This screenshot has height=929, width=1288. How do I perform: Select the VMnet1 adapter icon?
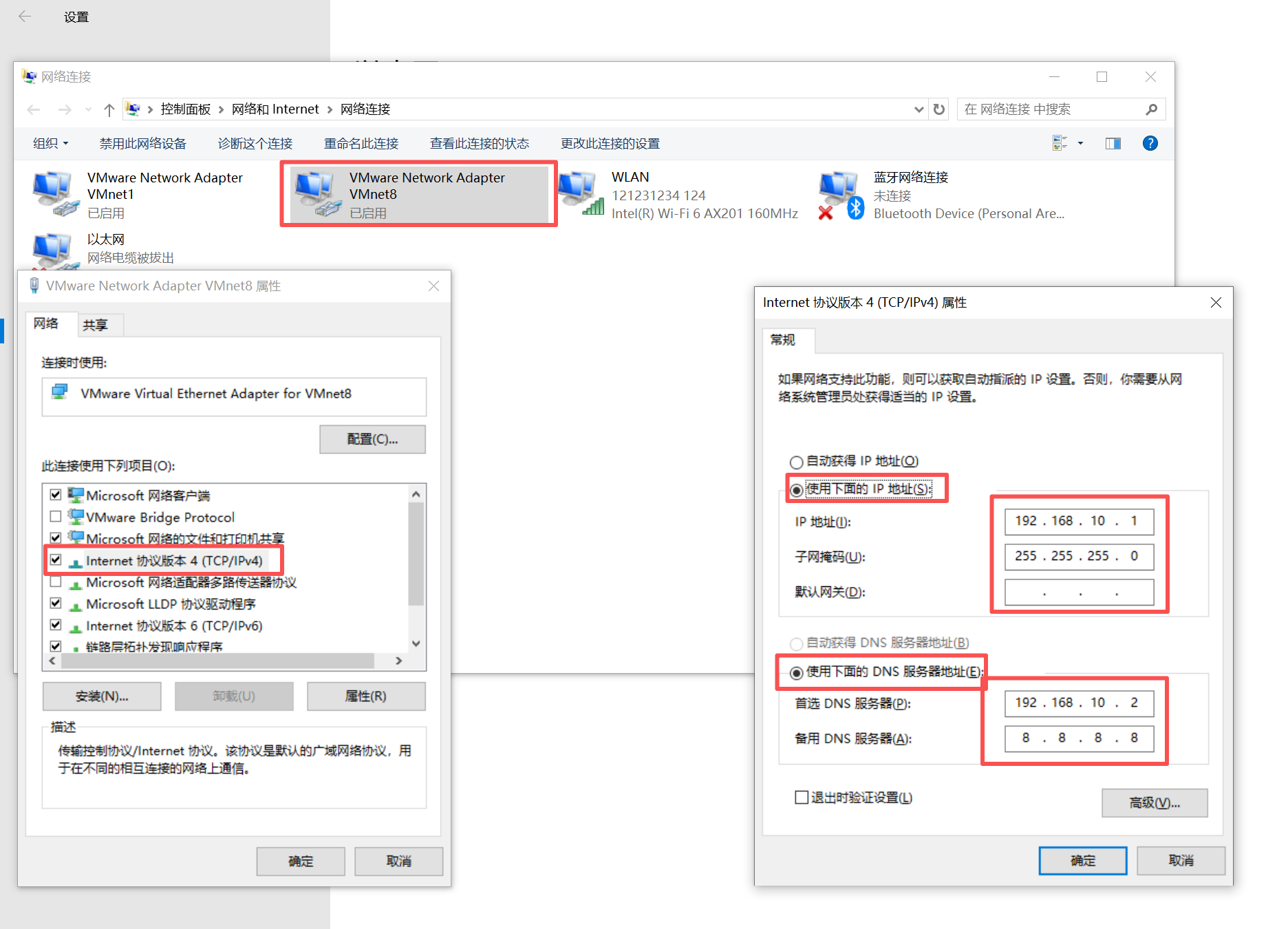[x=55, y=194]
